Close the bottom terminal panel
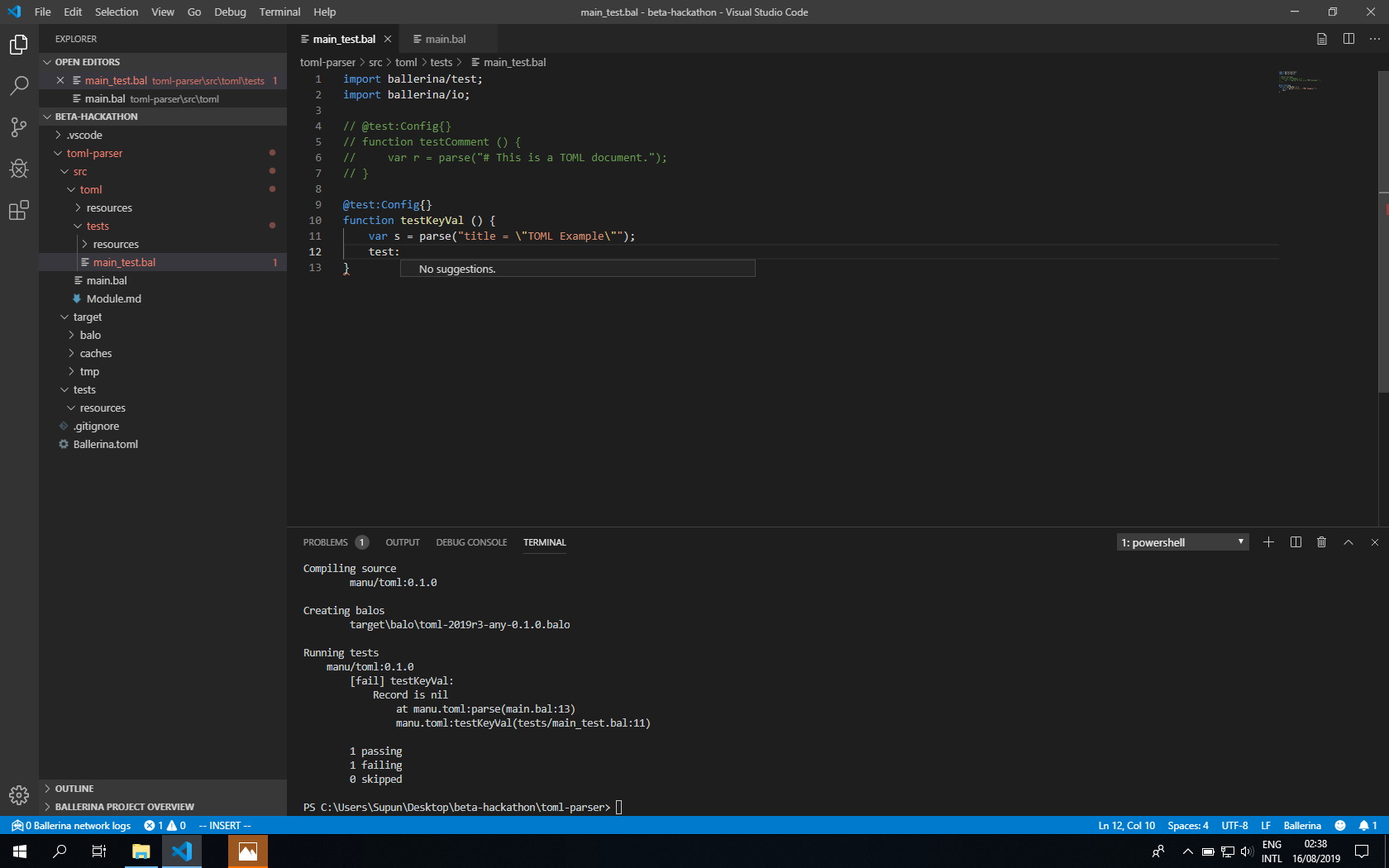 click(x=1375, y=542)
